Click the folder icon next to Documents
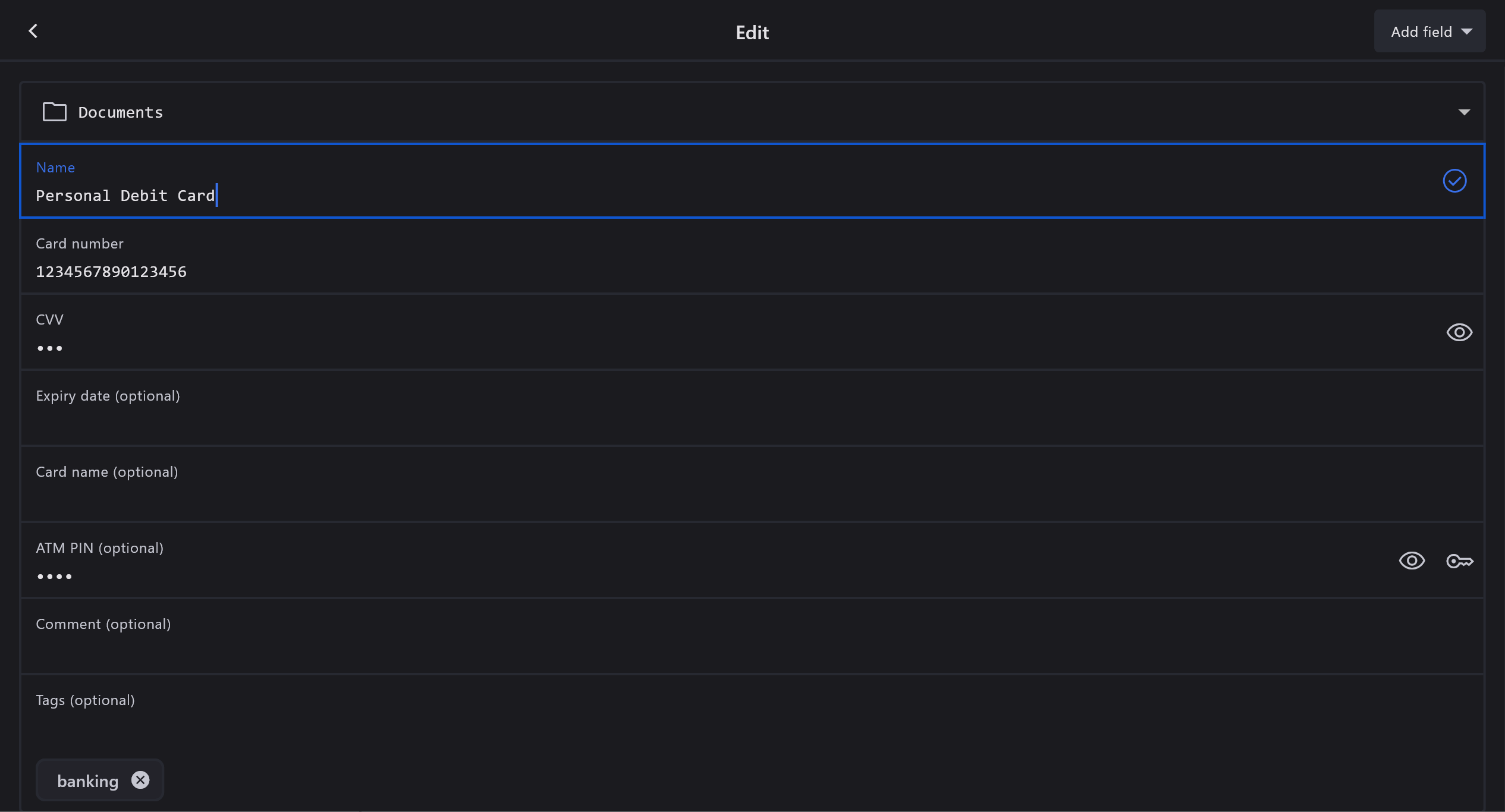The width and height of the screenshot is (1505, 812). tap(54, 112)
